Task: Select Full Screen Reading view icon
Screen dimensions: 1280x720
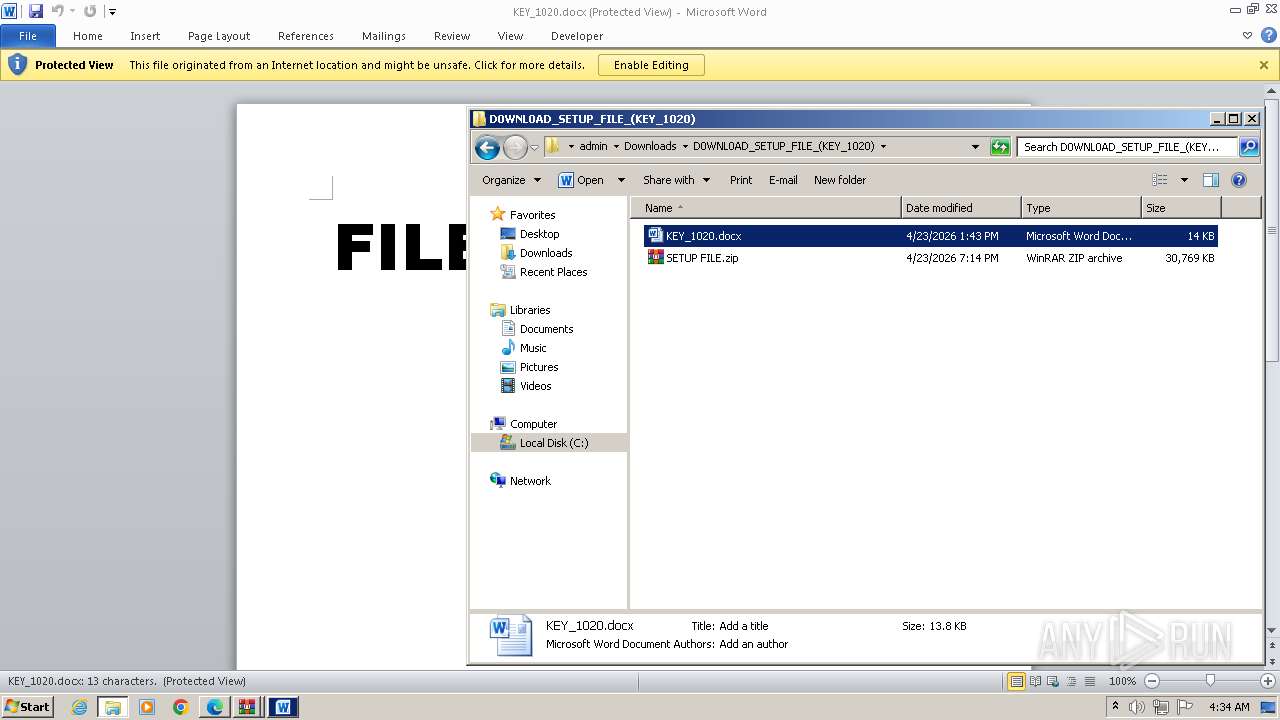Action: pos(1035,681)
